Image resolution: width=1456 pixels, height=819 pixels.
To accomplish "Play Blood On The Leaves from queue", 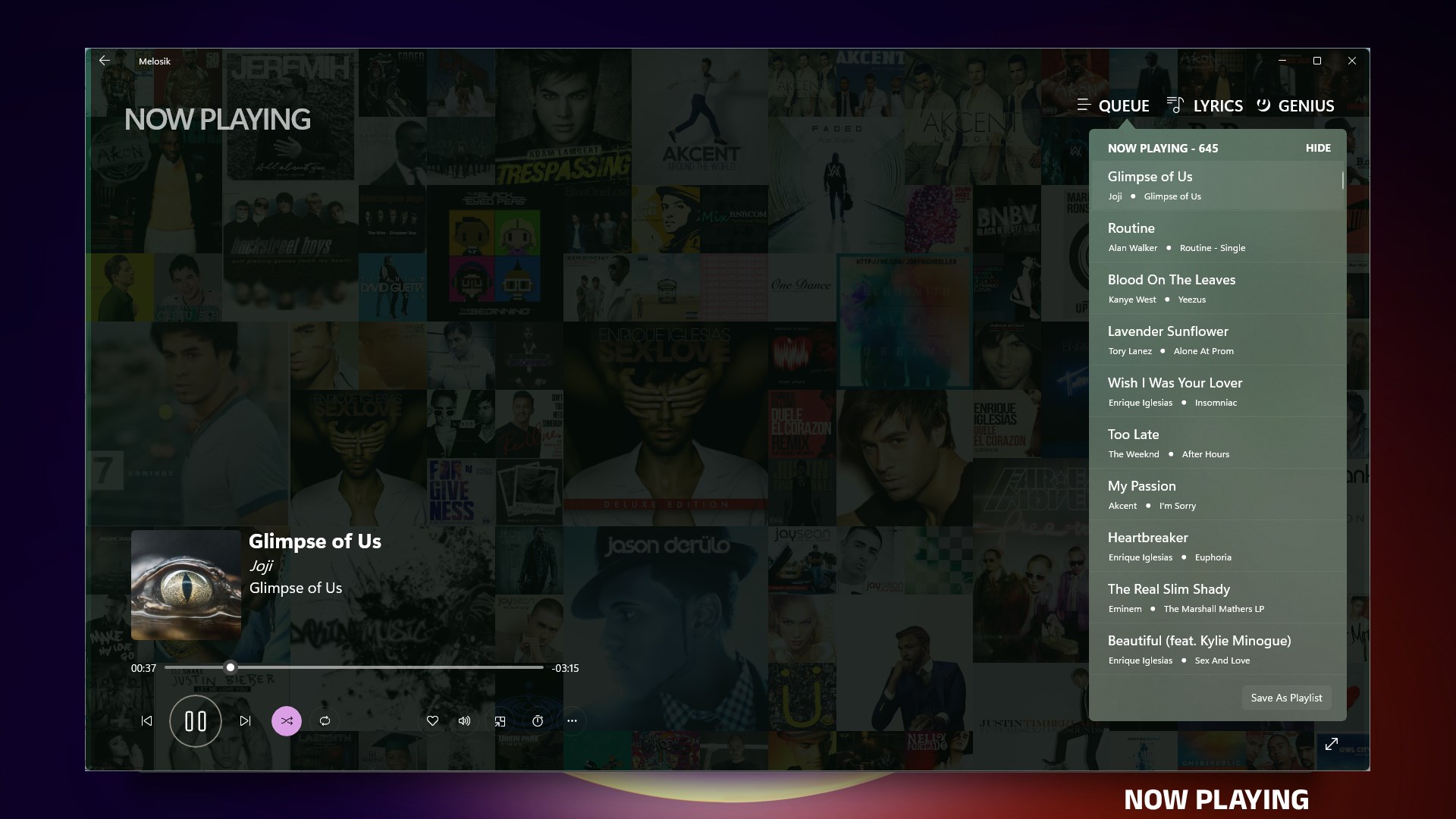I will click(1217, 288).
